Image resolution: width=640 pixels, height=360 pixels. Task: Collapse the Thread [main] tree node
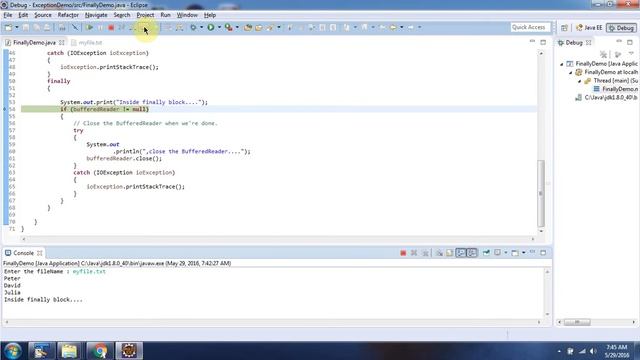tap(579, 81)
